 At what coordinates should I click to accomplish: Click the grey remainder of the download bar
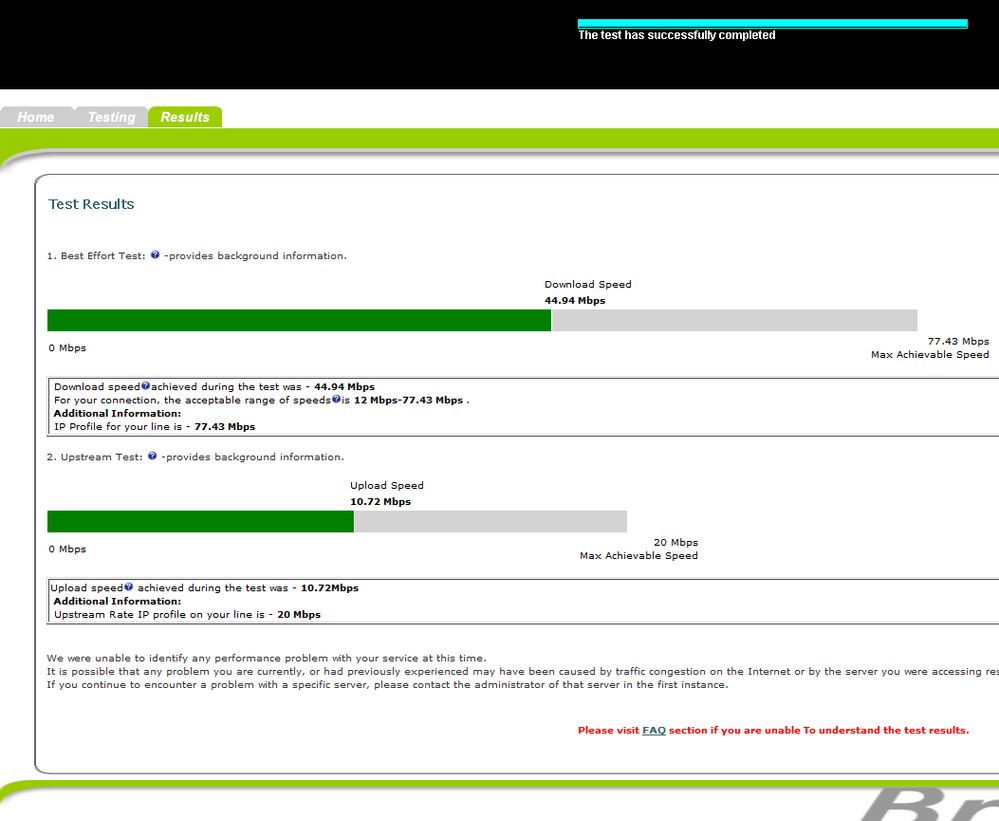734,320
